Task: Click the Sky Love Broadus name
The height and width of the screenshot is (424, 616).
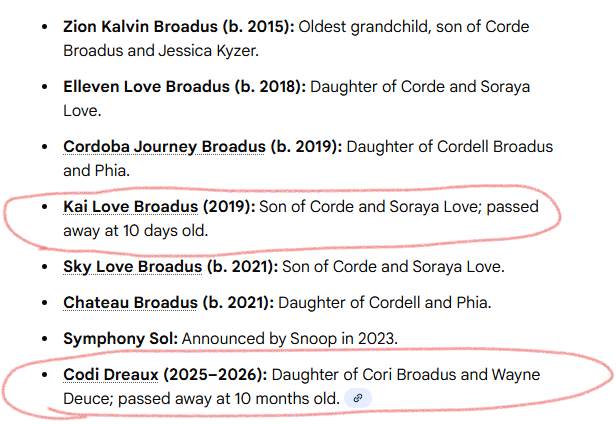Action: point(132,267)
